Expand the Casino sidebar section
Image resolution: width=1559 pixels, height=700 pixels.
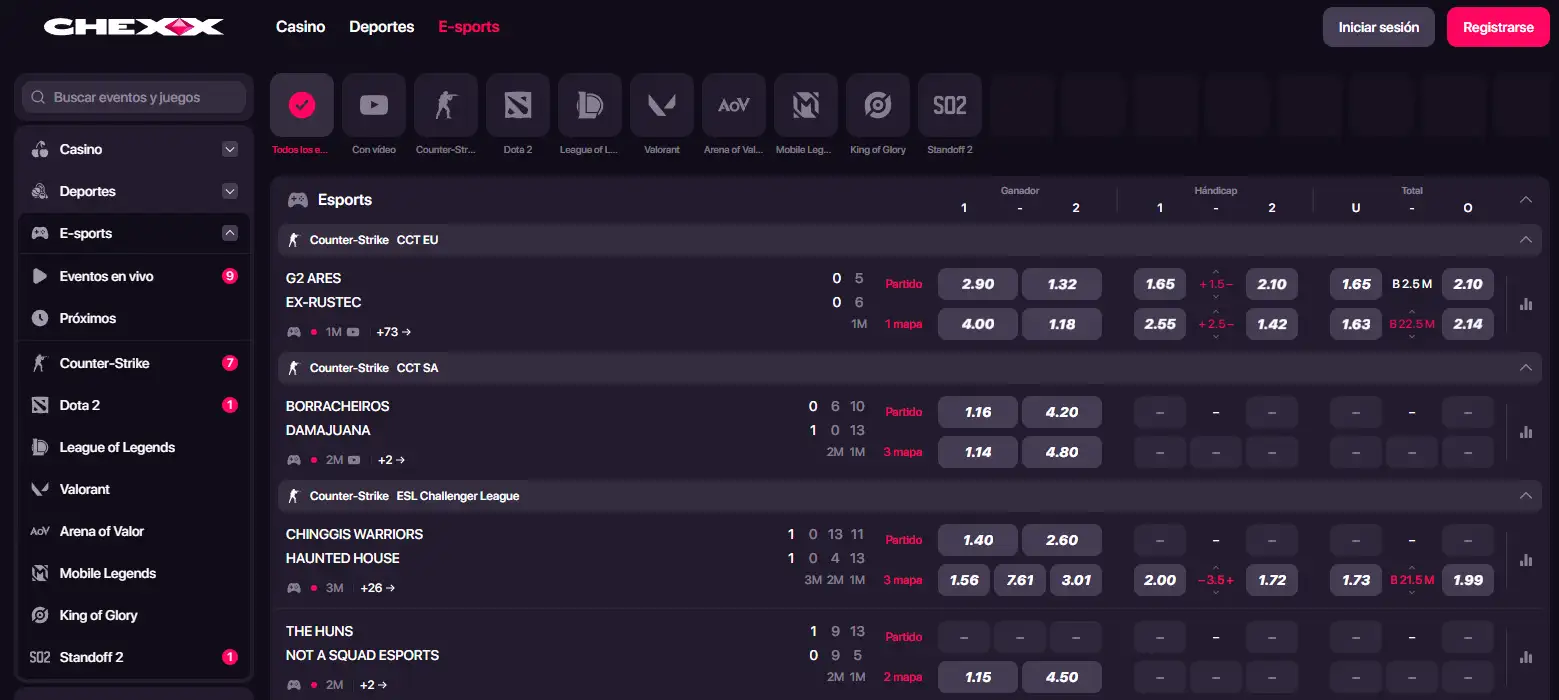point(230,149)
